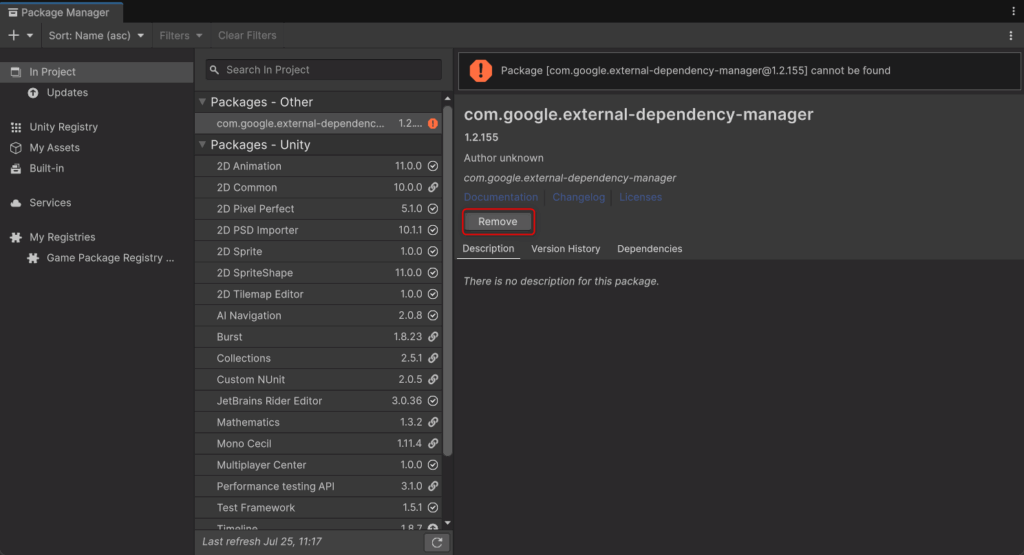Screen dimensions: 1024x555
Task: Click the Remove package button
Action: coord(498,221)
